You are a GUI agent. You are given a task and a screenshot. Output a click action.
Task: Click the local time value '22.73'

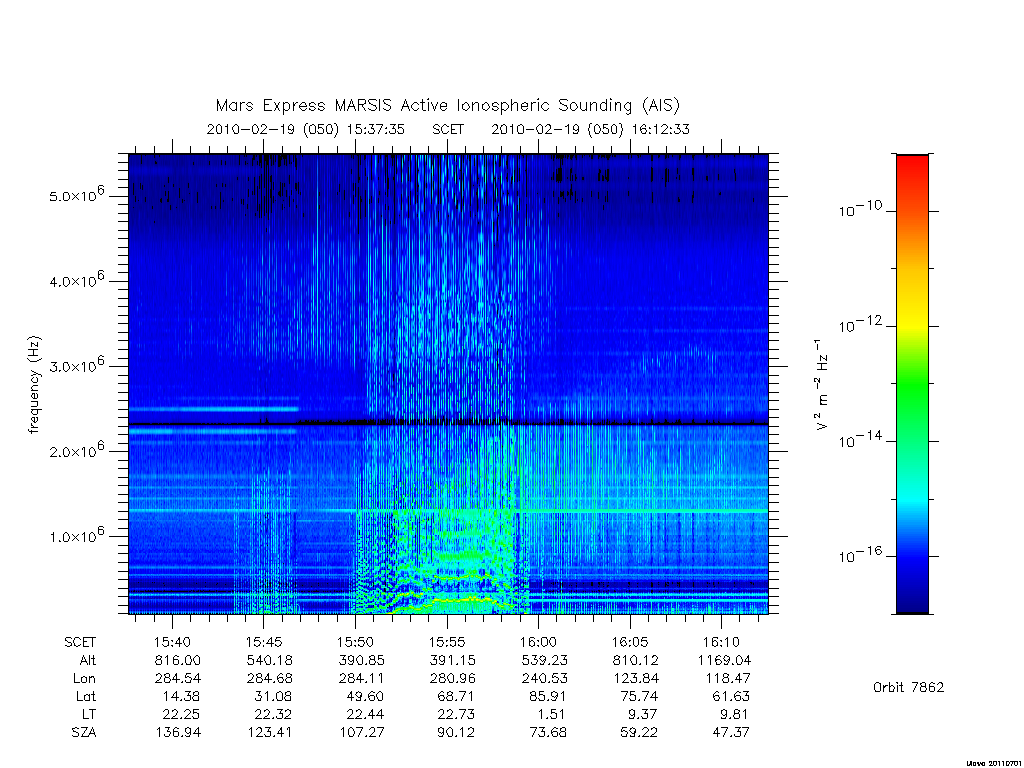pos(456,714)
